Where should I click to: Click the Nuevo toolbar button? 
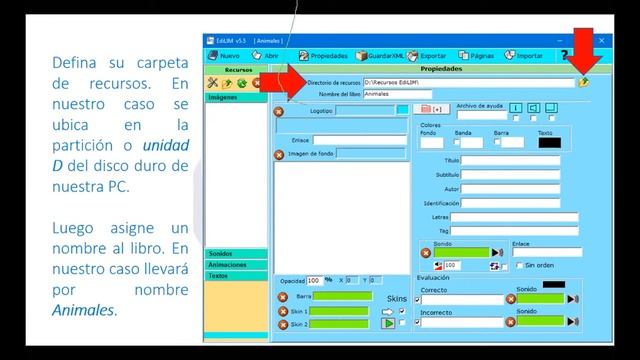pyautogui.click(x=224, y=56)
